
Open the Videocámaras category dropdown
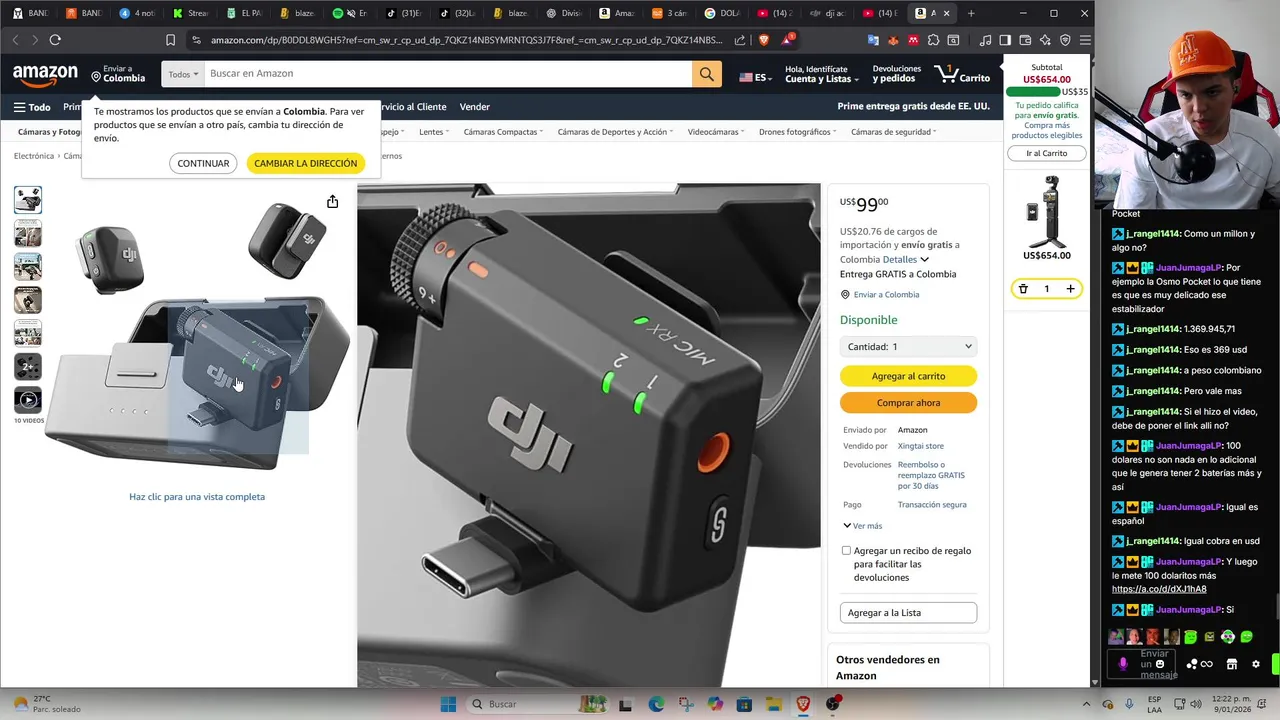715,132
